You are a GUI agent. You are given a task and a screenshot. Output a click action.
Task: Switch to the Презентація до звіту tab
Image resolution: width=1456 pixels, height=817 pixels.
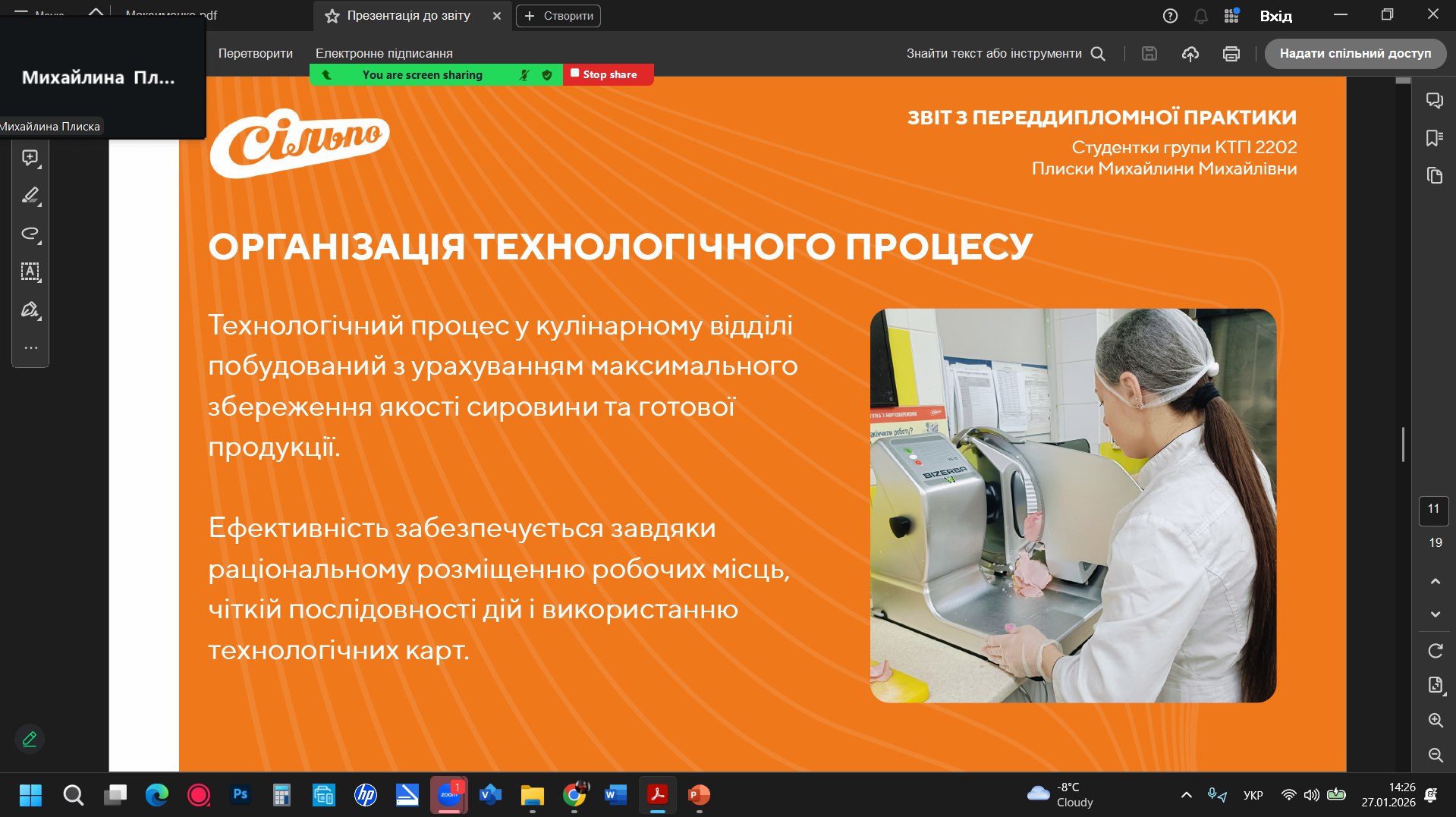pos(408,16)
